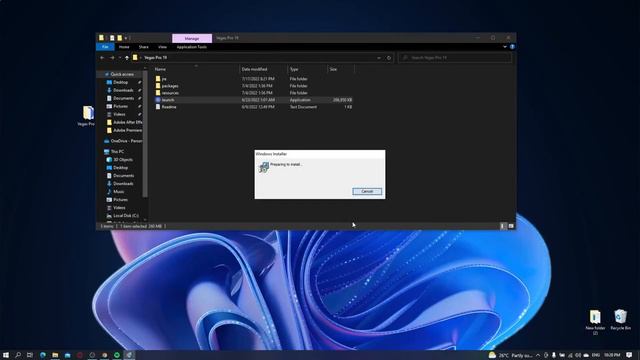Image resolution: width=640 pixels, height=360 pixels.
Task: Select This PC in navigation pane
Action: pyautogui.click(x=117, y=151)
